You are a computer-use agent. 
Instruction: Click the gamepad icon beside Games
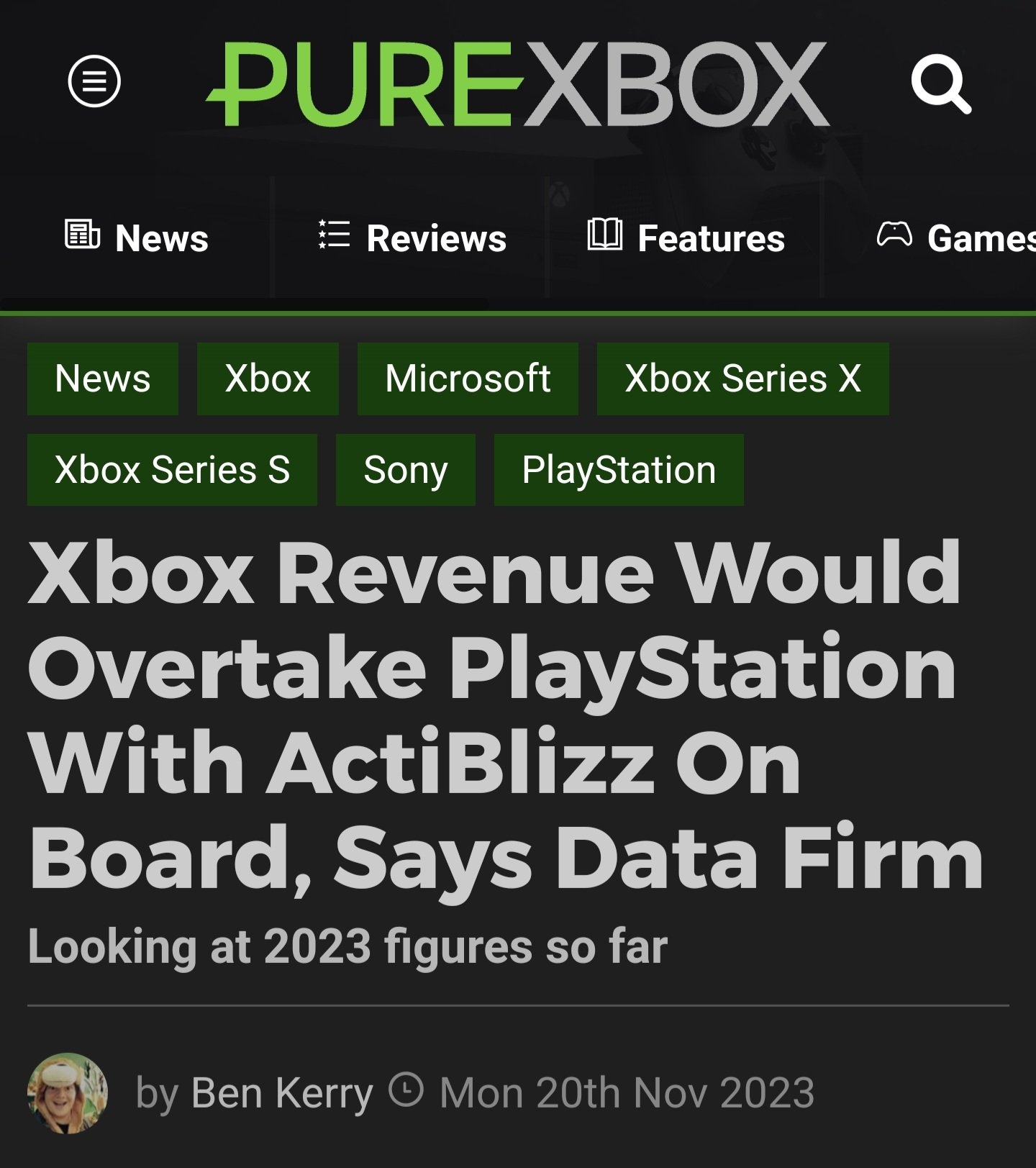coord(894,235)
